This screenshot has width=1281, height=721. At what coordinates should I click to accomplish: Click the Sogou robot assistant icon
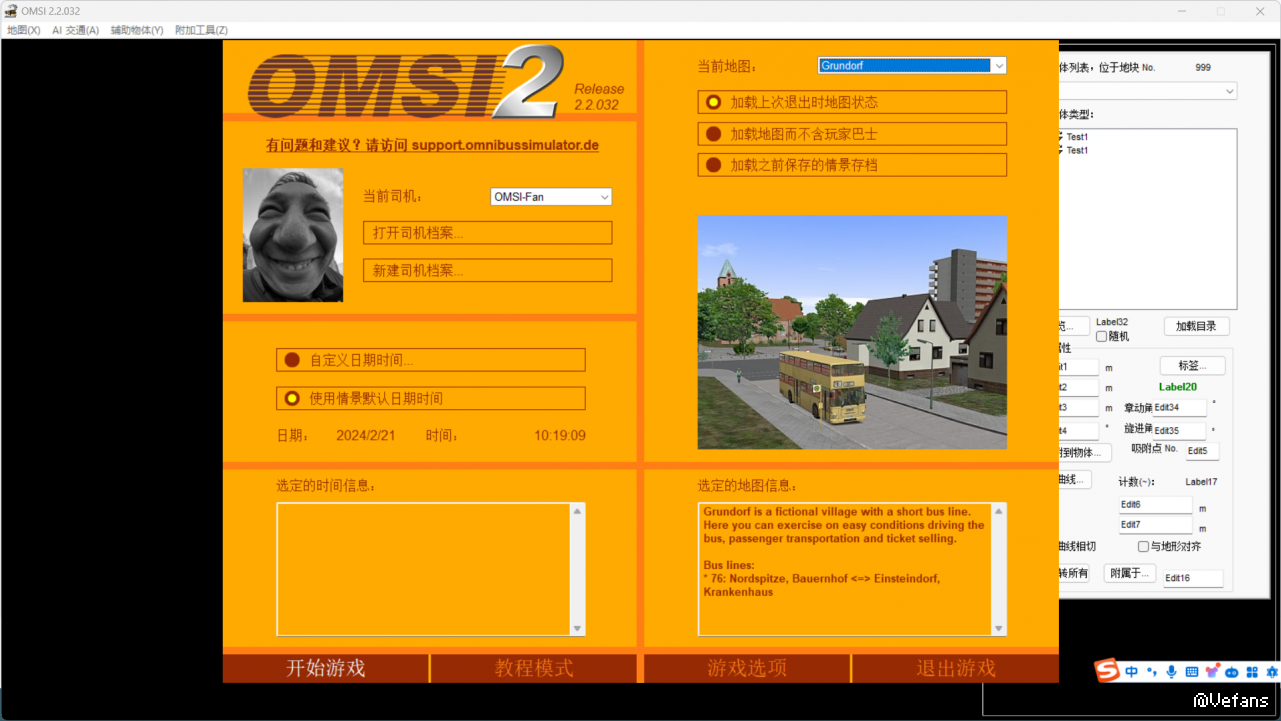tap(1232, 672)
